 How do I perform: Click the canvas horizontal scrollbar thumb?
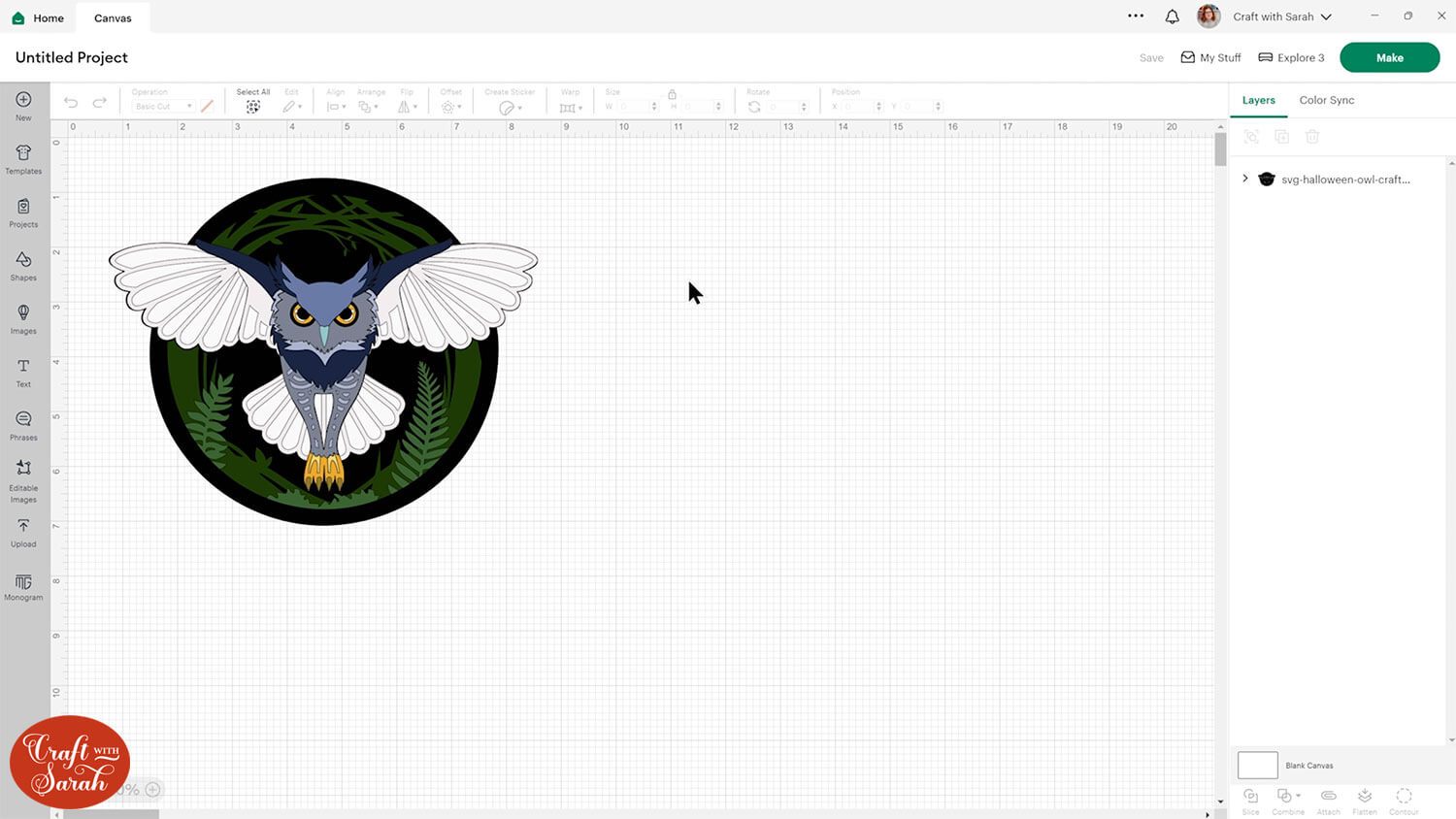(x=111, y=814)
